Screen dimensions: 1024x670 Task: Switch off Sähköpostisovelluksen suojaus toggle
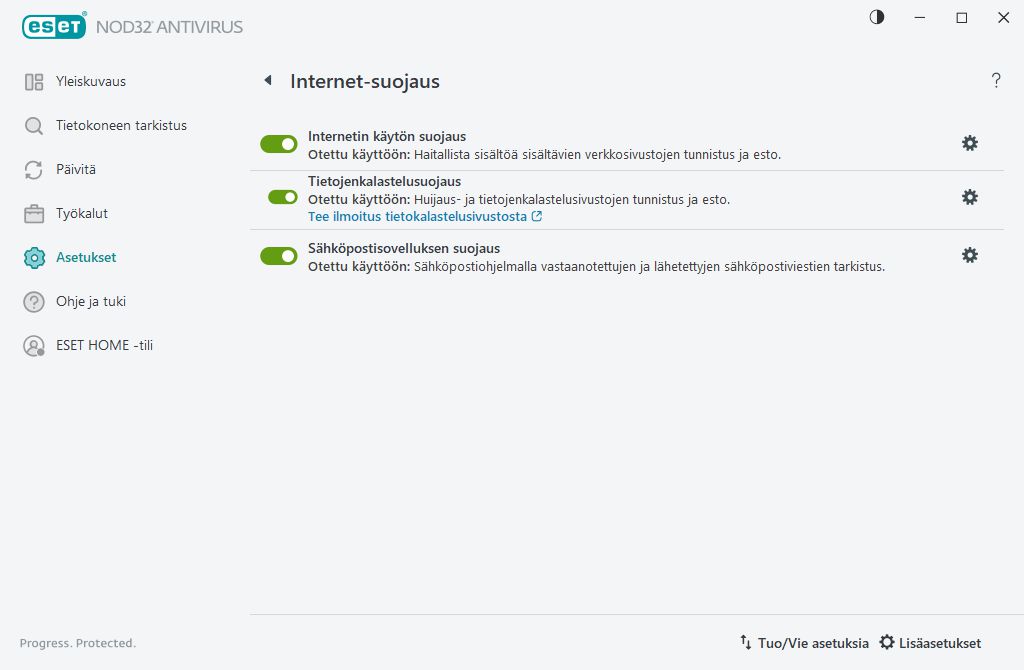[279, 256]
